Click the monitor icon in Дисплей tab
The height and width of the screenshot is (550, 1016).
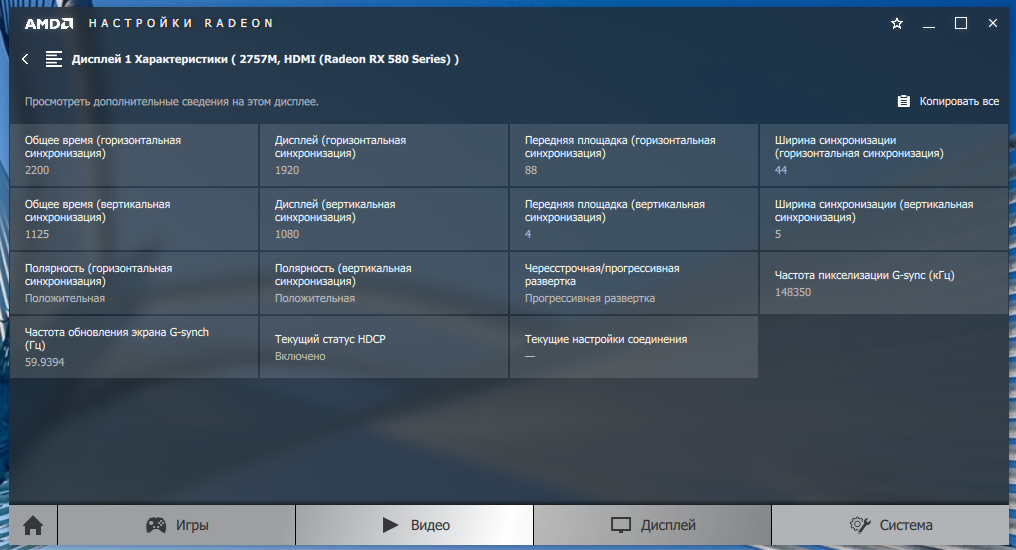click(621, 525)
